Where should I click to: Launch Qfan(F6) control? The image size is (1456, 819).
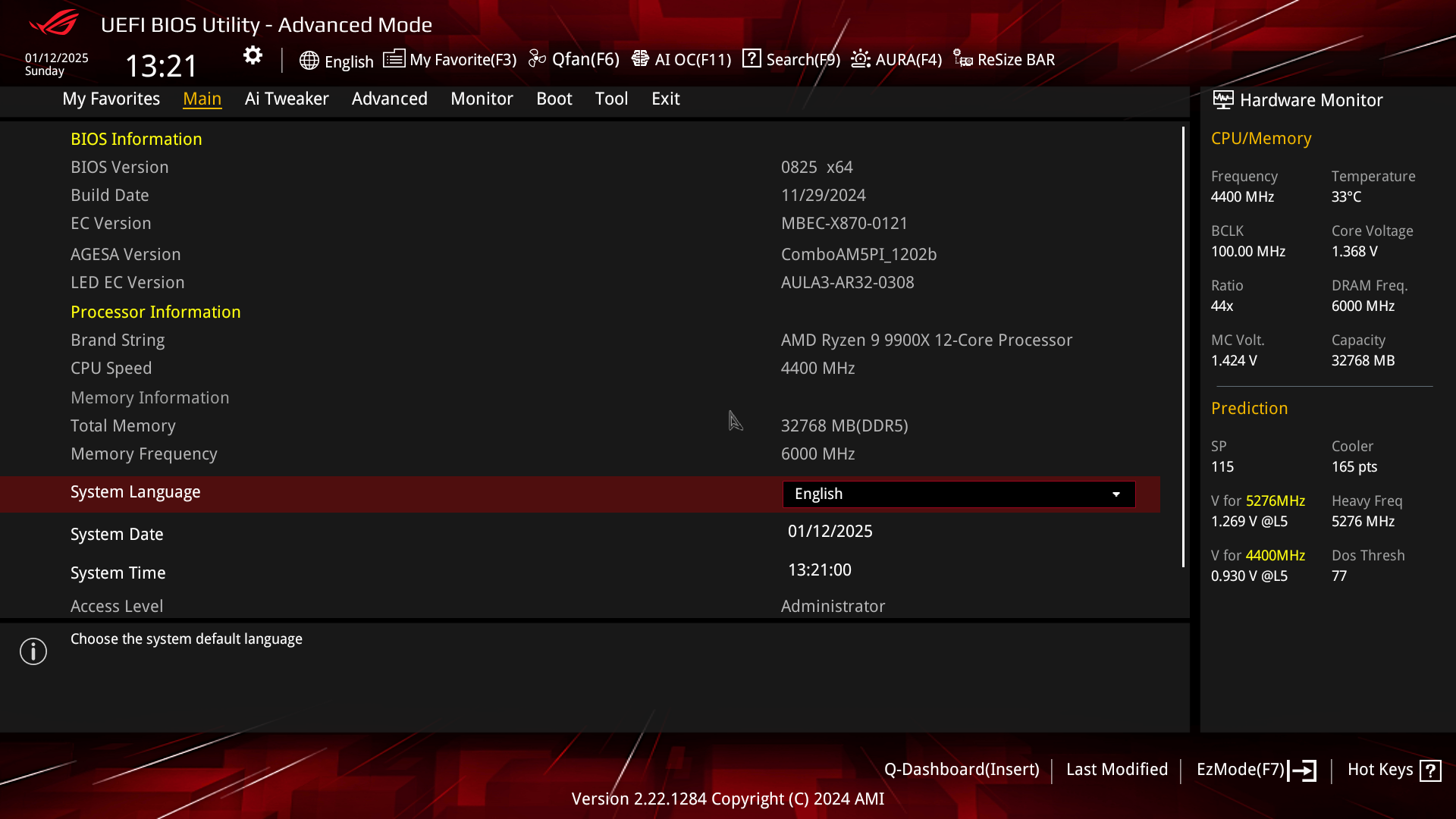tap(574, 59)
